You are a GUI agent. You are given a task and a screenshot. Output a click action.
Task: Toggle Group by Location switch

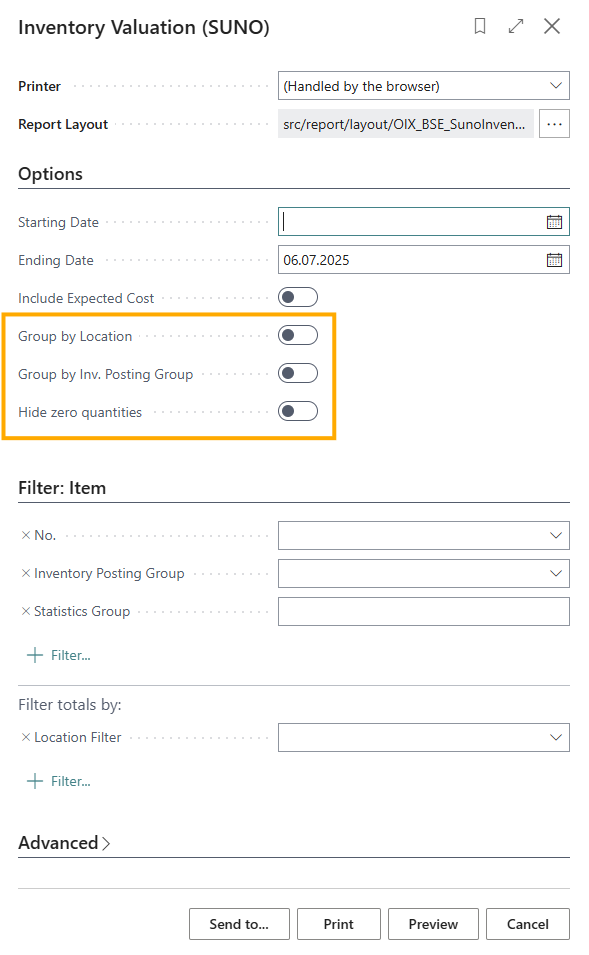pos(298,335)
